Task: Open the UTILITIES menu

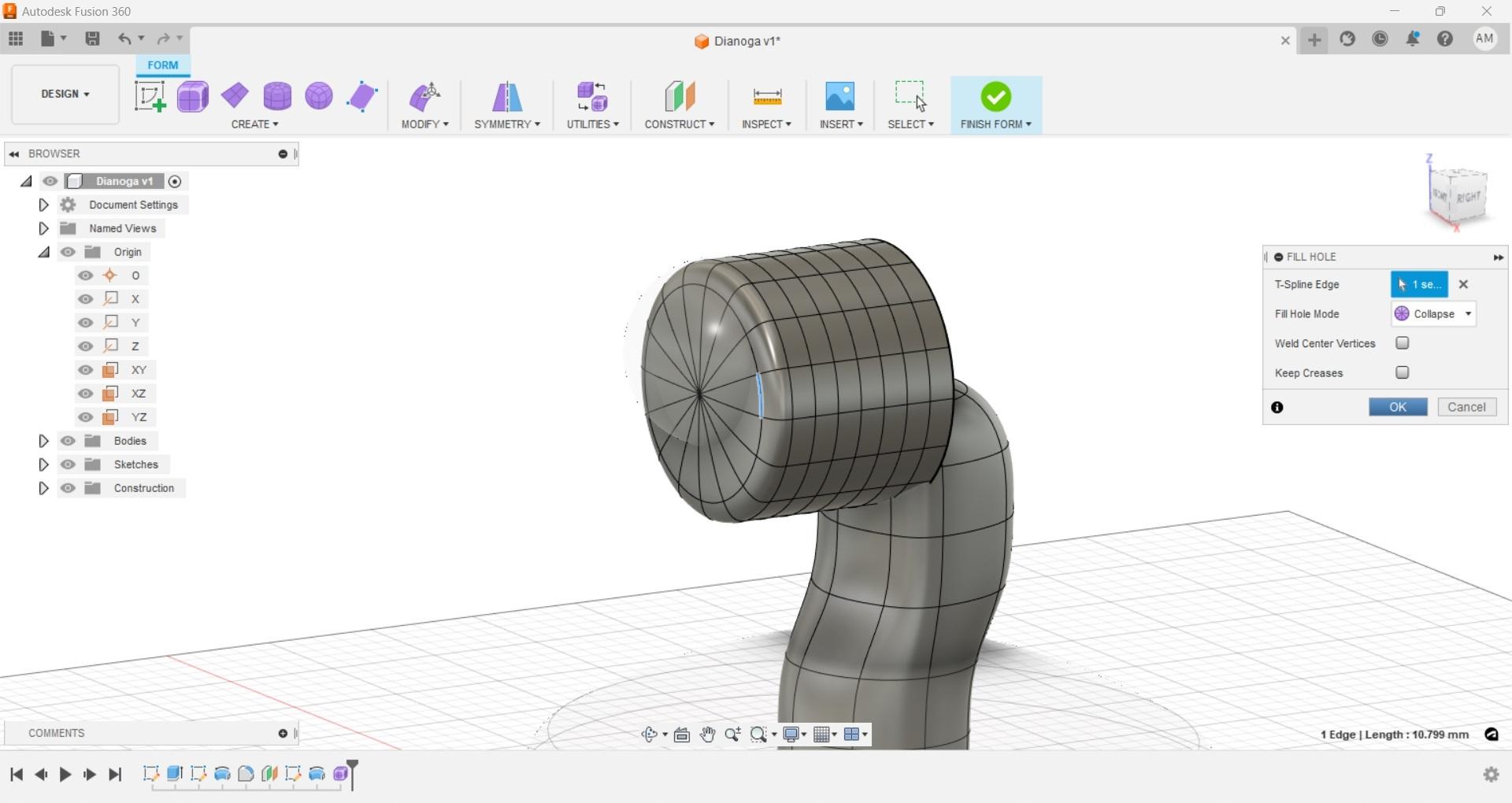Action: coord(592,124)
